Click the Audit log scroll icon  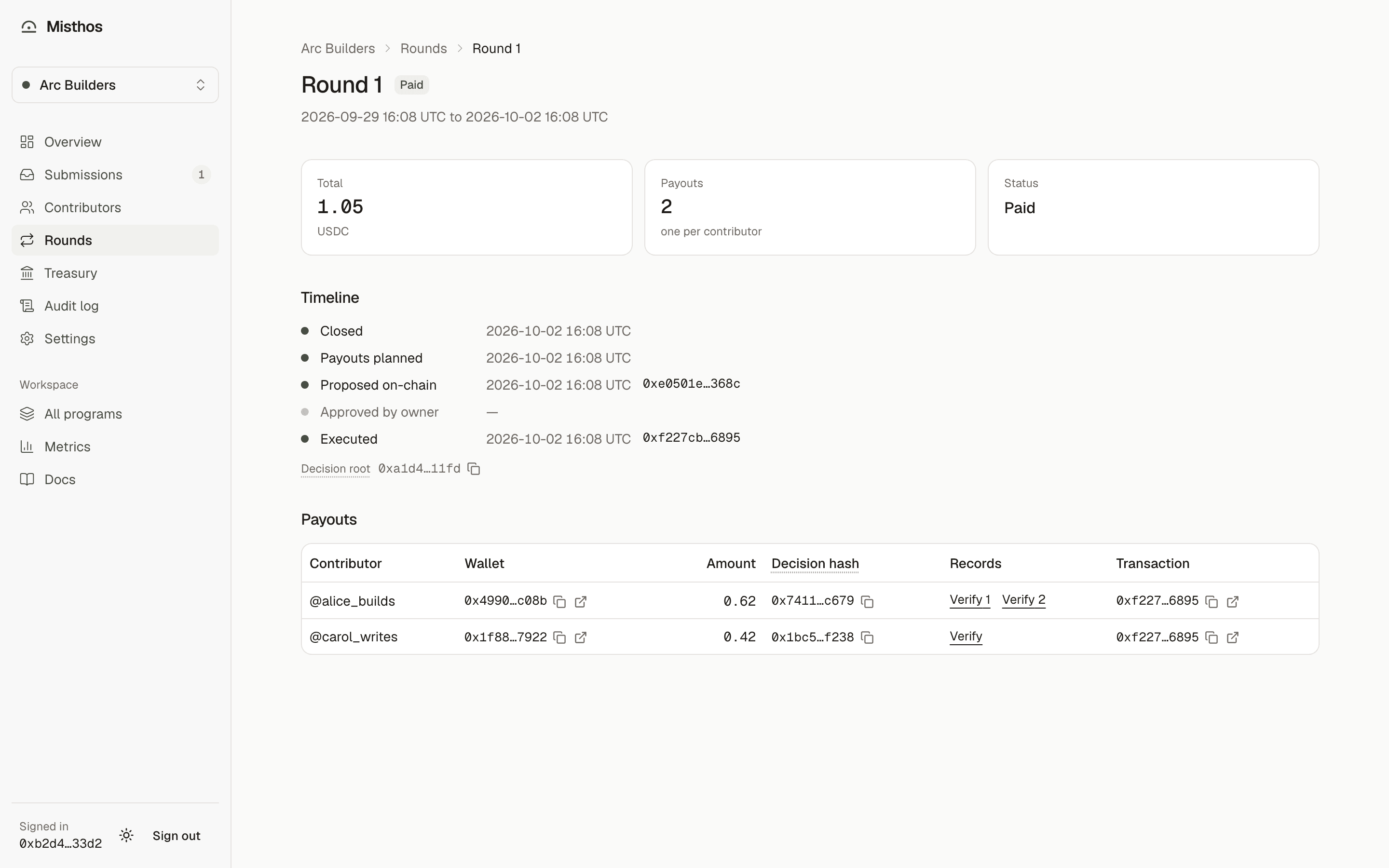(x=27, y=305)
